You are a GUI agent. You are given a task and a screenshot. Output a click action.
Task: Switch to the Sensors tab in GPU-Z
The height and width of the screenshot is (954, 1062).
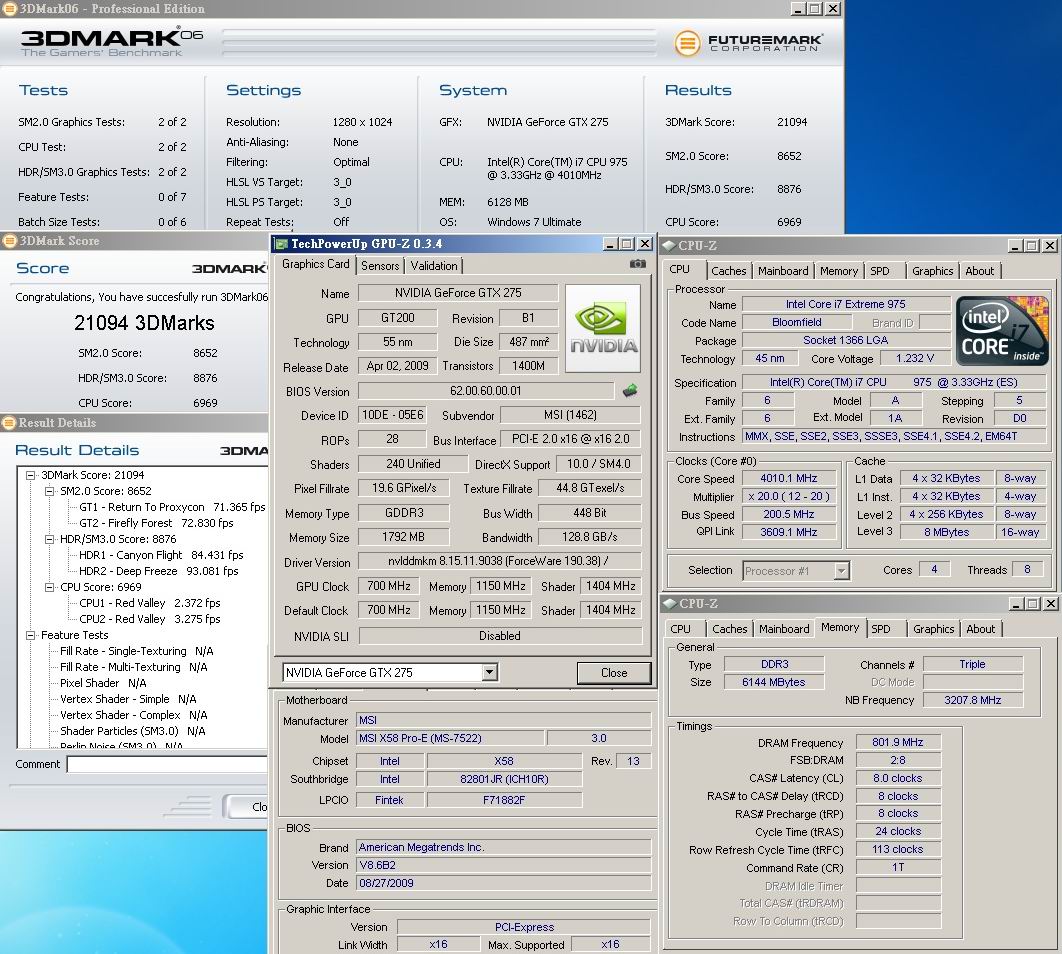(380, 266)
